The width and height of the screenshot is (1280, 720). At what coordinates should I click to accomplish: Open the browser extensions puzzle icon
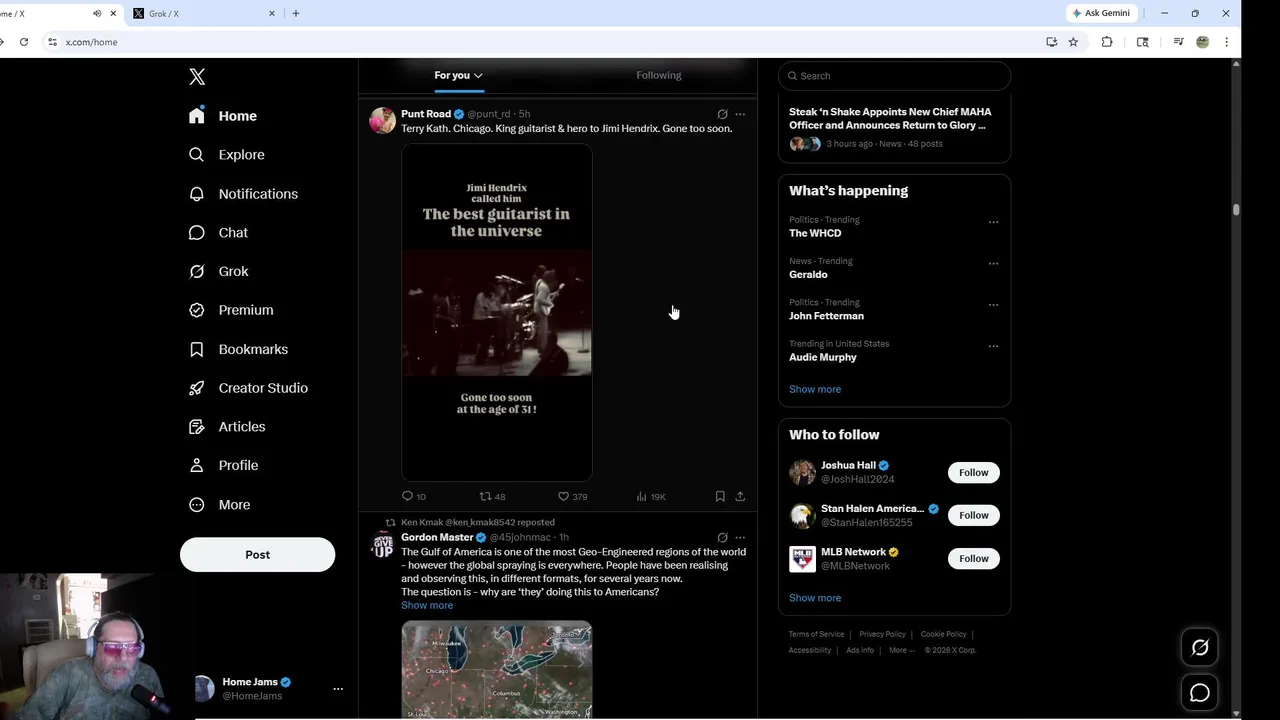click(x=1107, y=42)
